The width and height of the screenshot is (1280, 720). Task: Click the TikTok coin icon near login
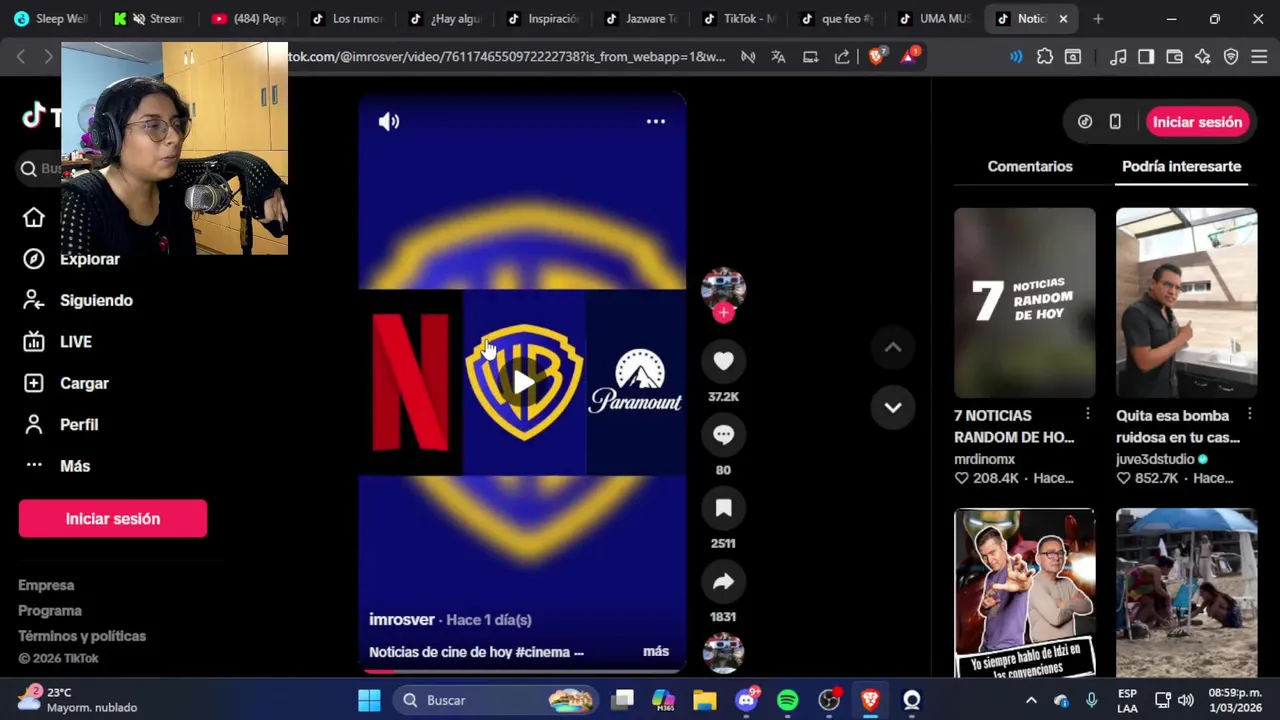[x=1085, y=122]
